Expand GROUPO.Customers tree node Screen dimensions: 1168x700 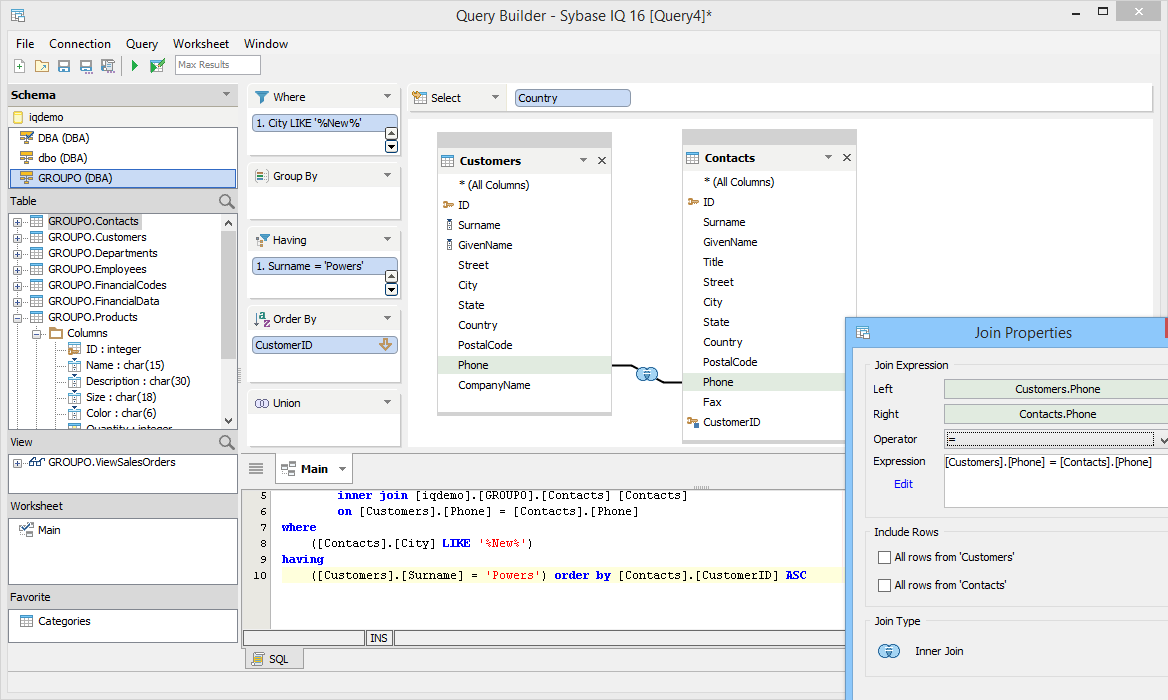click(x=17, y=238)
